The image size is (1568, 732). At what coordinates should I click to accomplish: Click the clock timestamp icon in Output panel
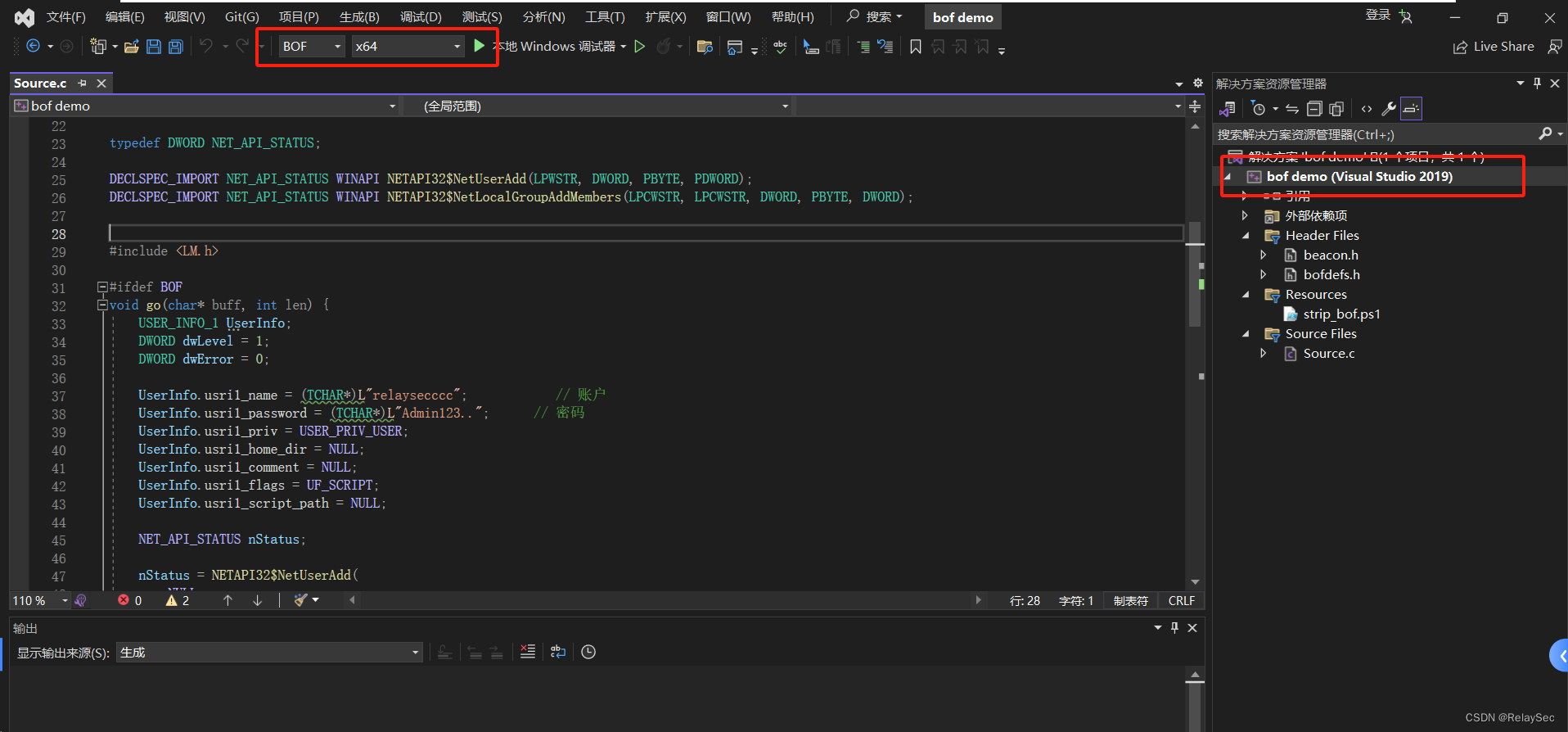click(x=588, y=652)
